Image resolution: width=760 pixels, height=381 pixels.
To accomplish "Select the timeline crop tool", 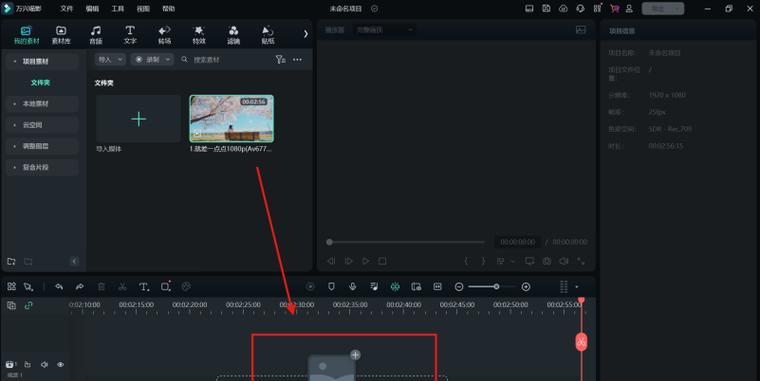I will click(x=165, y=286).
